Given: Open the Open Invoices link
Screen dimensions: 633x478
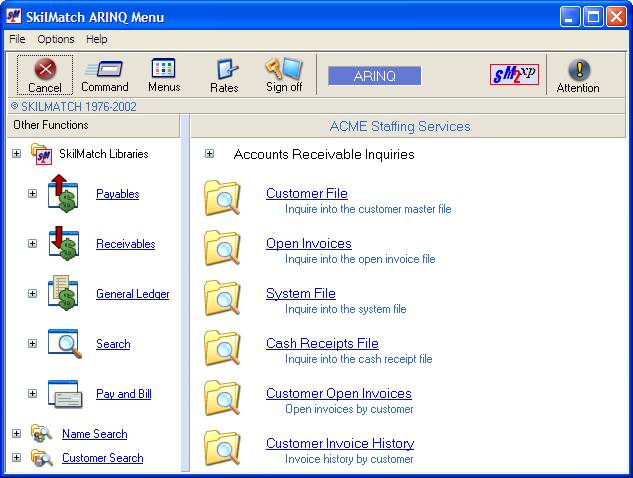Looking at the screenshot, I should [x=308, y=243].
